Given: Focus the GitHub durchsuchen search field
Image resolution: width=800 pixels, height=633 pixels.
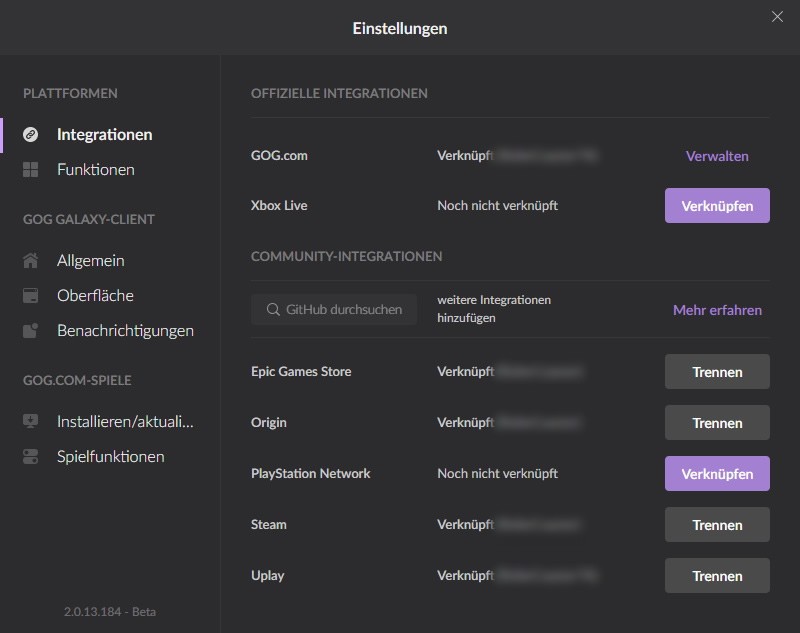Looking at the screenshot, I should (x=334, y=310).
